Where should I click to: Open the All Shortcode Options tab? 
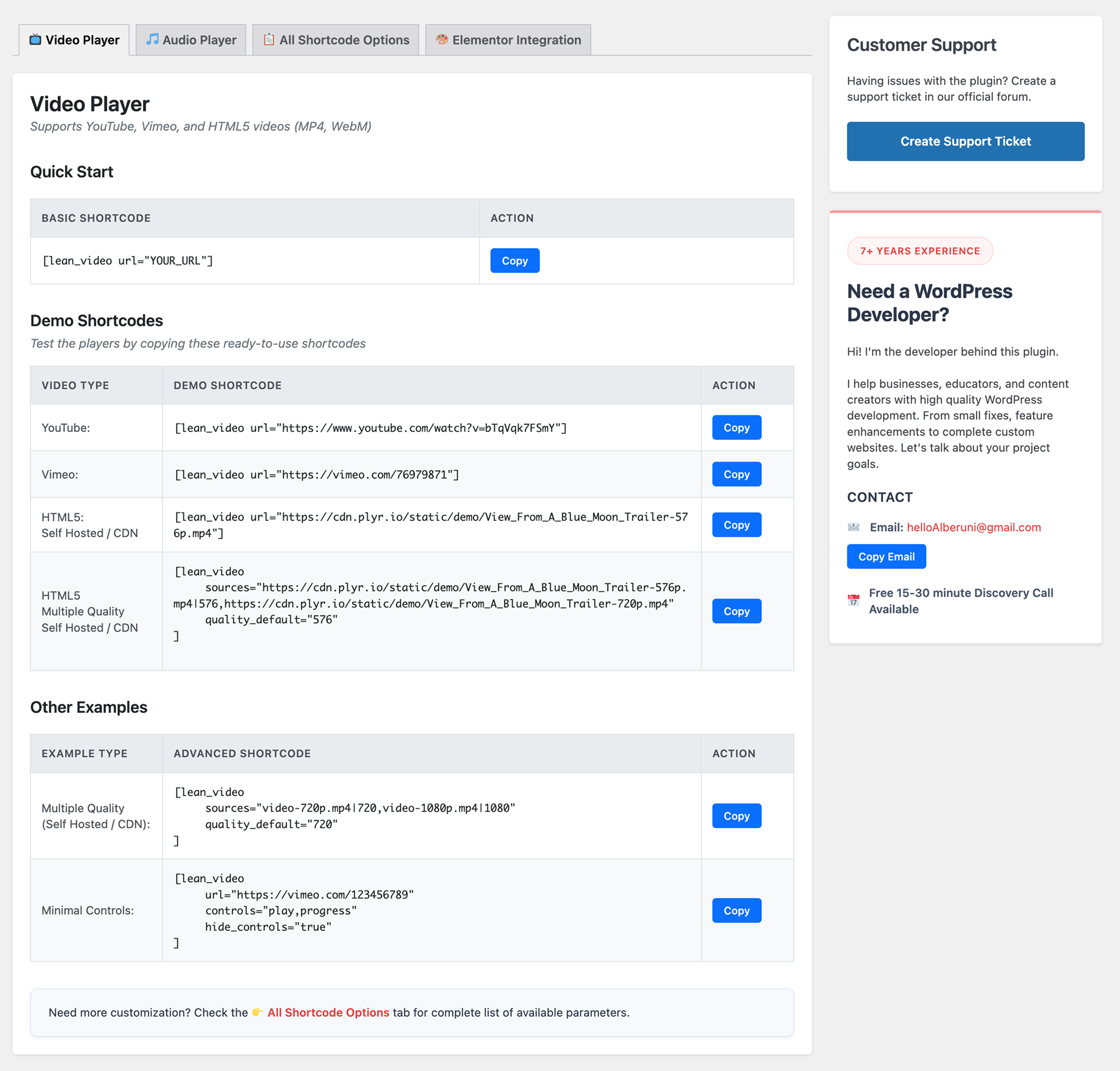[x=336, y=40]
